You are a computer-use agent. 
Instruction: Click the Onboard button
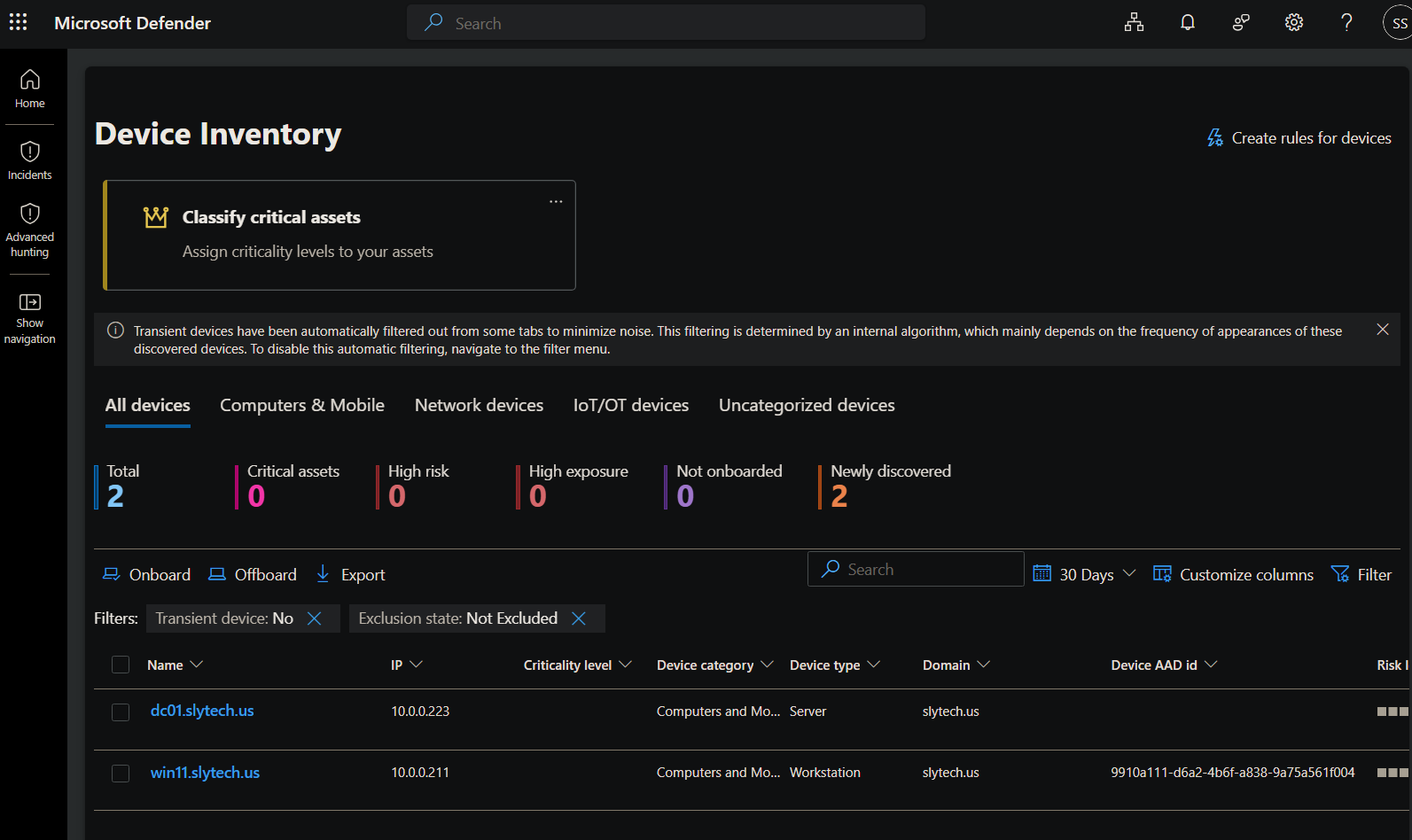tap(147, 575)
